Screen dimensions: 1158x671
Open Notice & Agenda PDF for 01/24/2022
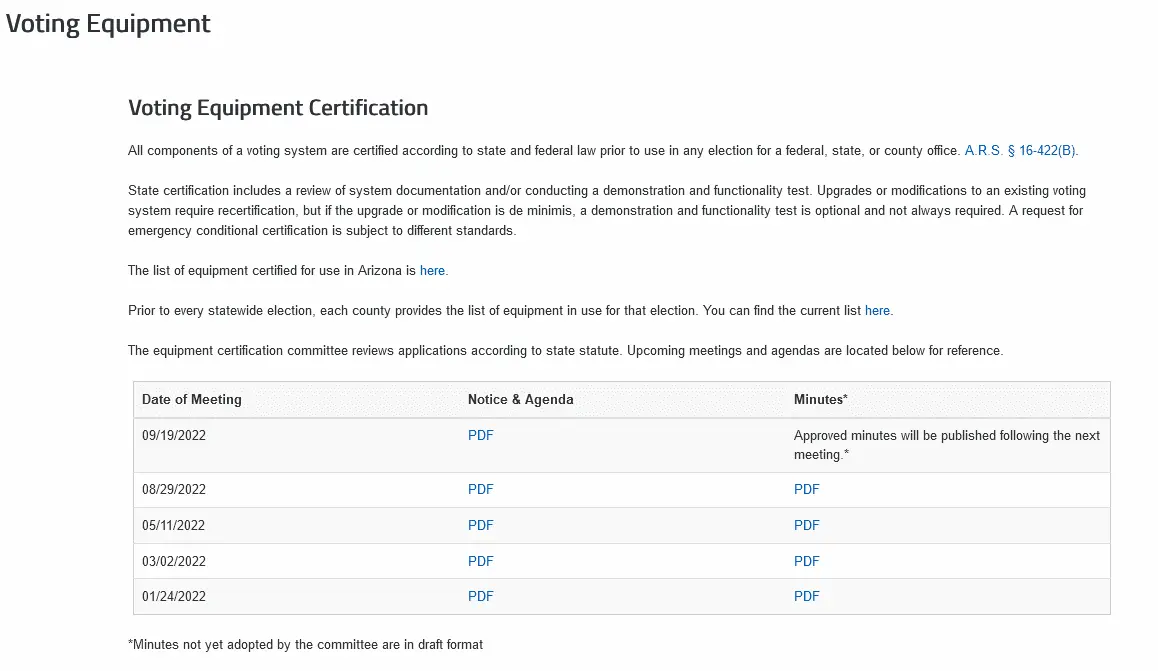pyautogui.click(x=480, y=597)
